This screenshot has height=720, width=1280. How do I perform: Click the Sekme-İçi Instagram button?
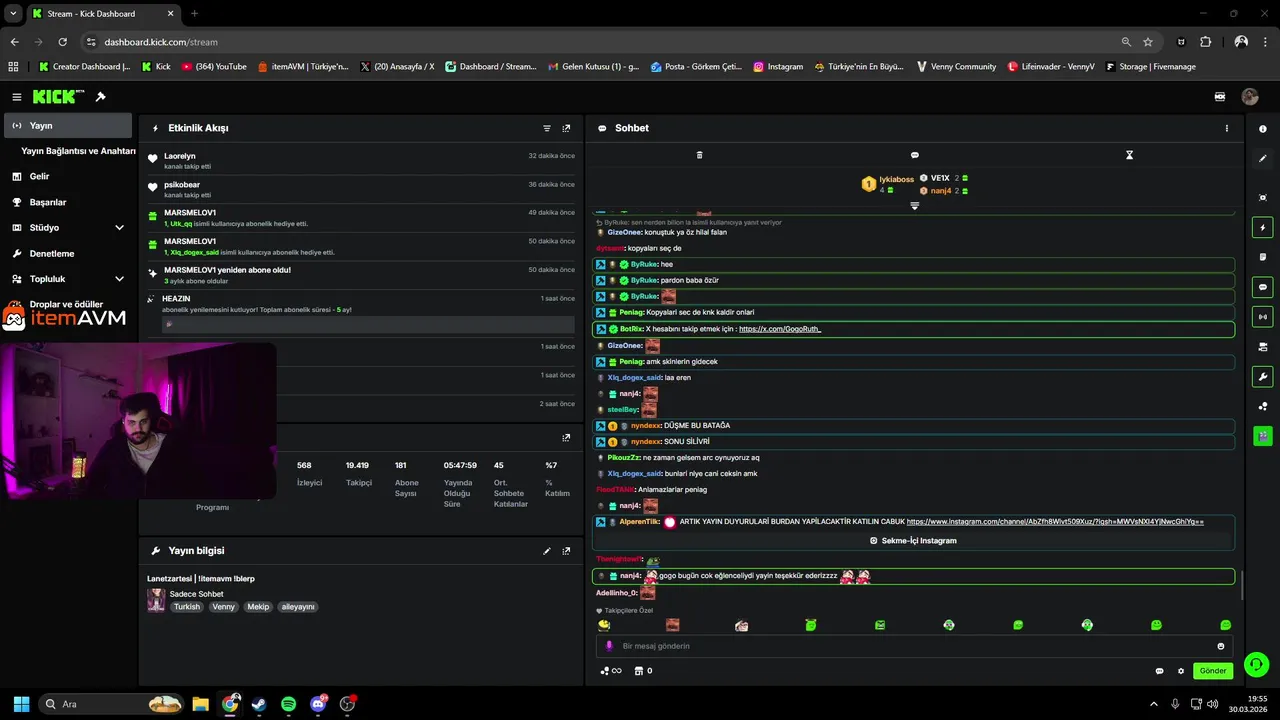(913, 540)
